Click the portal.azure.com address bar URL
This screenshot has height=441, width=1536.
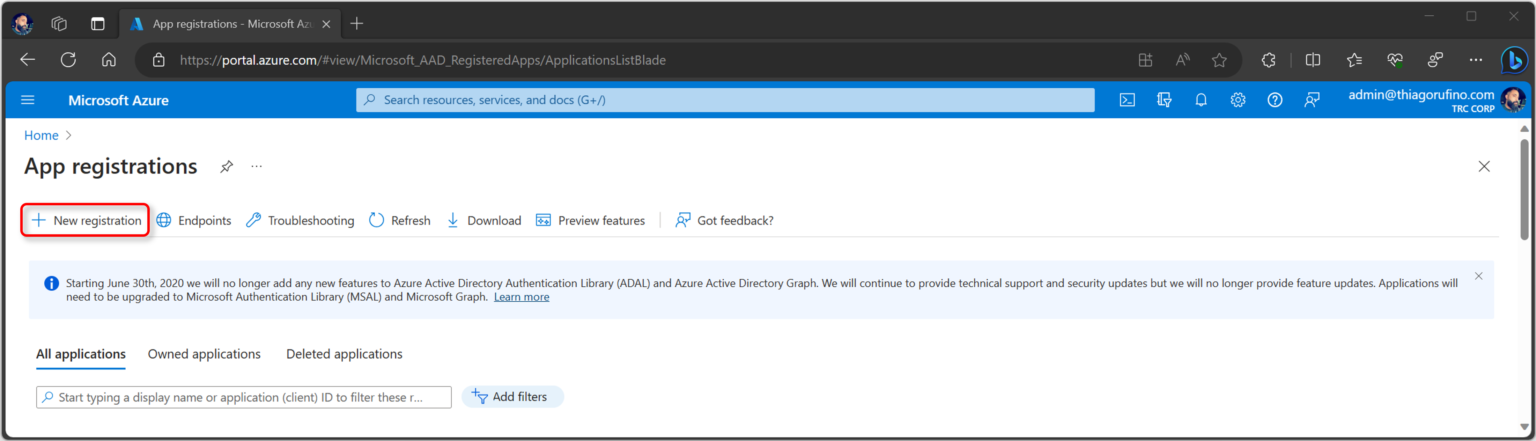(x=423, y=60)
